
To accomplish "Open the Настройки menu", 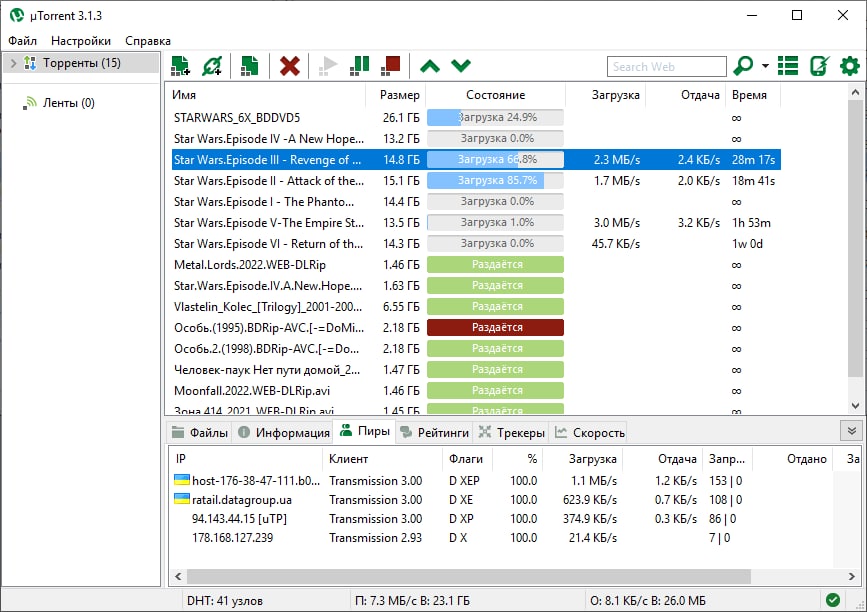I will [81, 41].
